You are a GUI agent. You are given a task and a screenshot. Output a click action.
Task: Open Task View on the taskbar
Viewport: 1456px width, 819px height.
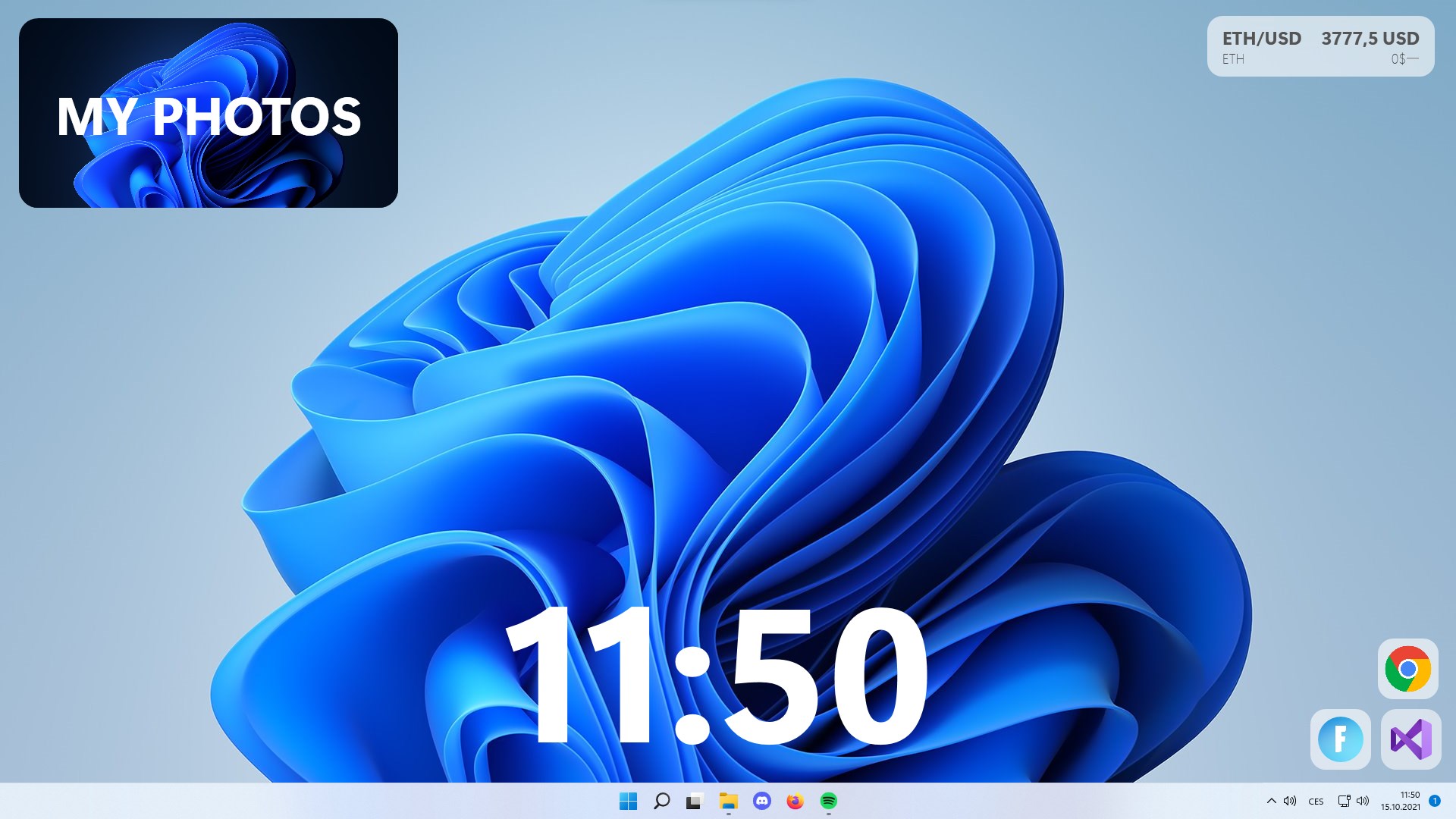point(695,801)
